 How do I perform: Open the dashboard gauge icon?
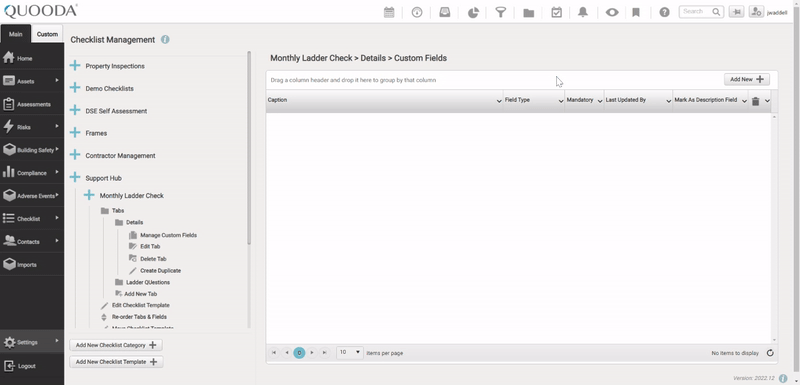coord(417,12)
